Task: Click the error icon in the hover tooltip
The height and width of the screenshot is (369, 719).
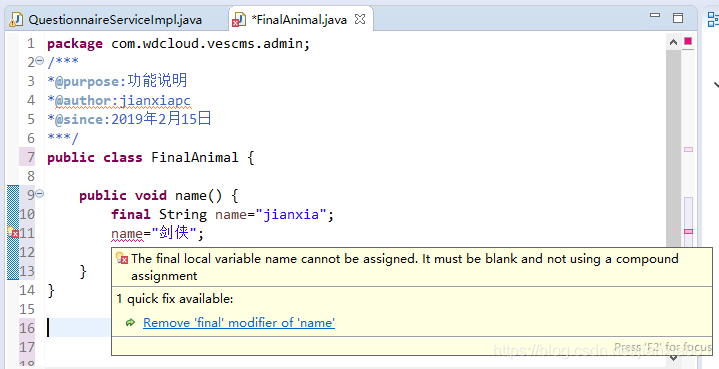Action: [122, 258]
